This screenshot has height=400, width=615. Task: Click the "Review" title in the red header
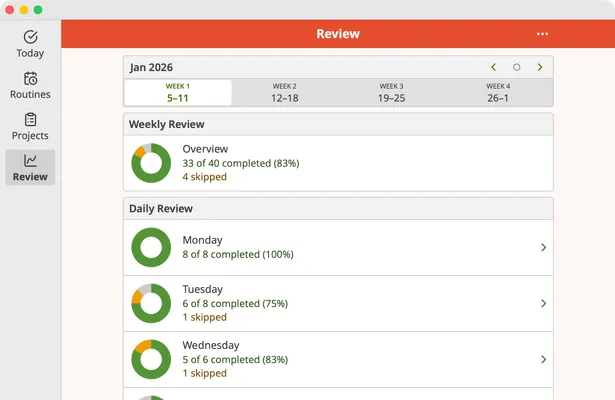(338, 34)
